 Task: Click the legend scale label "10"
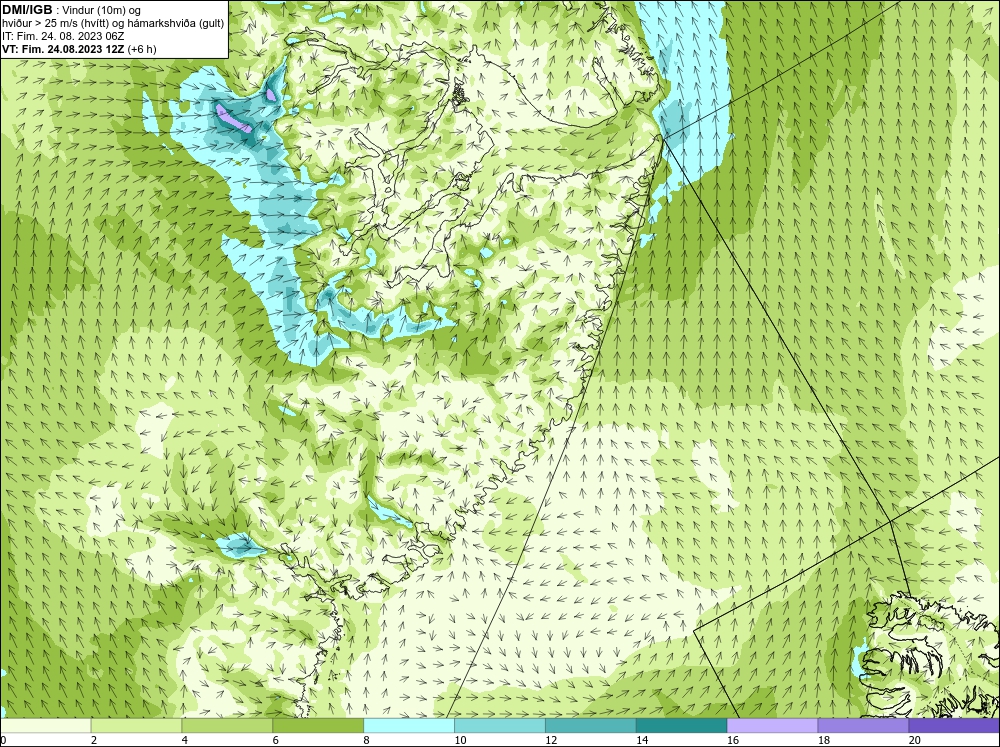(x=460, y=740)
